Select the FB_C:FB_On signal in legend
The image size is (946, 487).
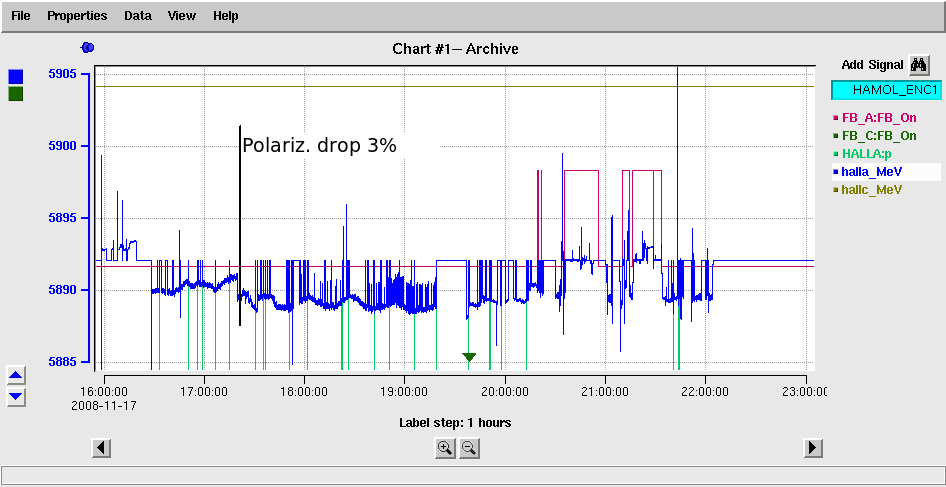[878, 136]
